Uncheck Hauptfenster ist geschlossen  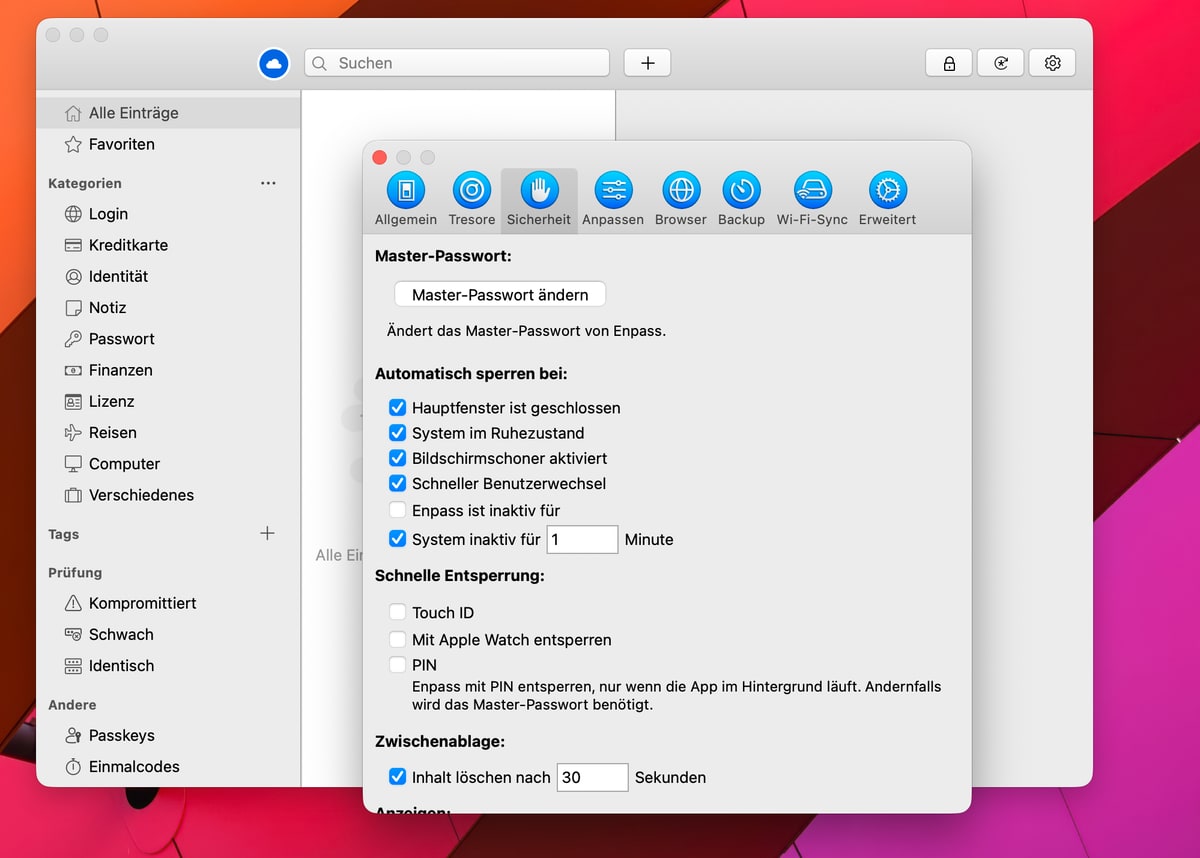398,408
